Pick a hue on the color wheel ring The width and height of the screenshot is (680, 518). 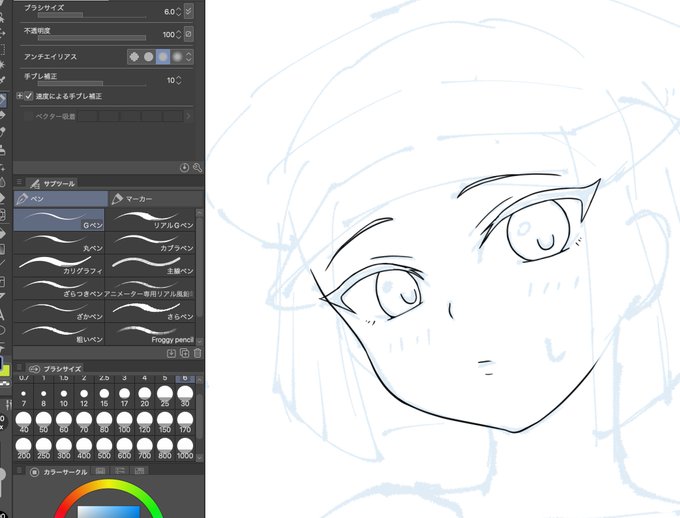[108, 485]
